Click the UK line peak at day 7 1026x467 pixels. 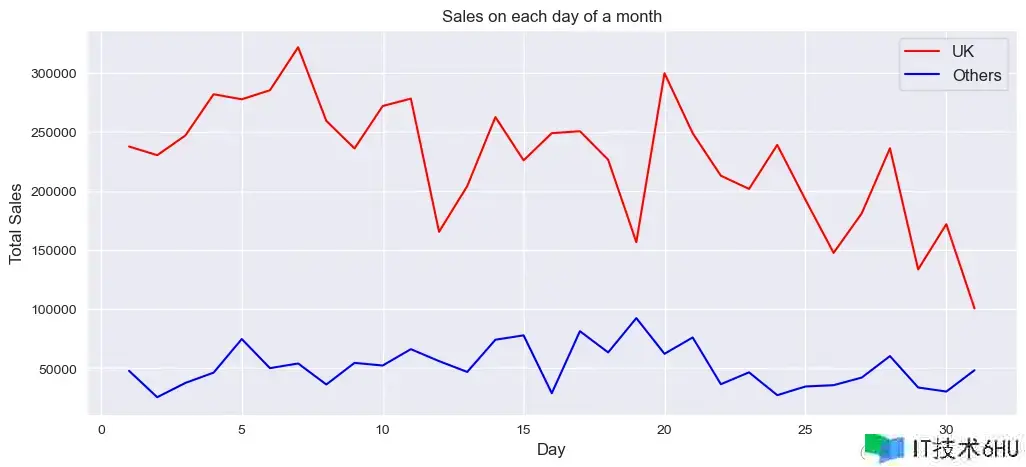tap(298, 47)
